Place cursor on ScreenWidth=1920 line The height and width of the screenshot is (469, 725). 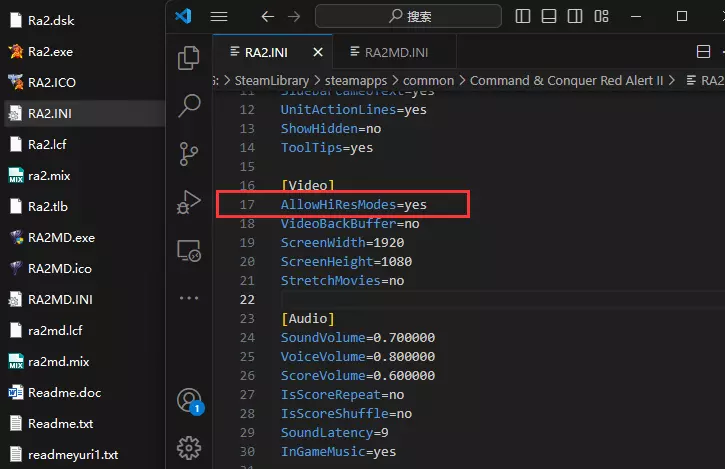click(342, 242)
